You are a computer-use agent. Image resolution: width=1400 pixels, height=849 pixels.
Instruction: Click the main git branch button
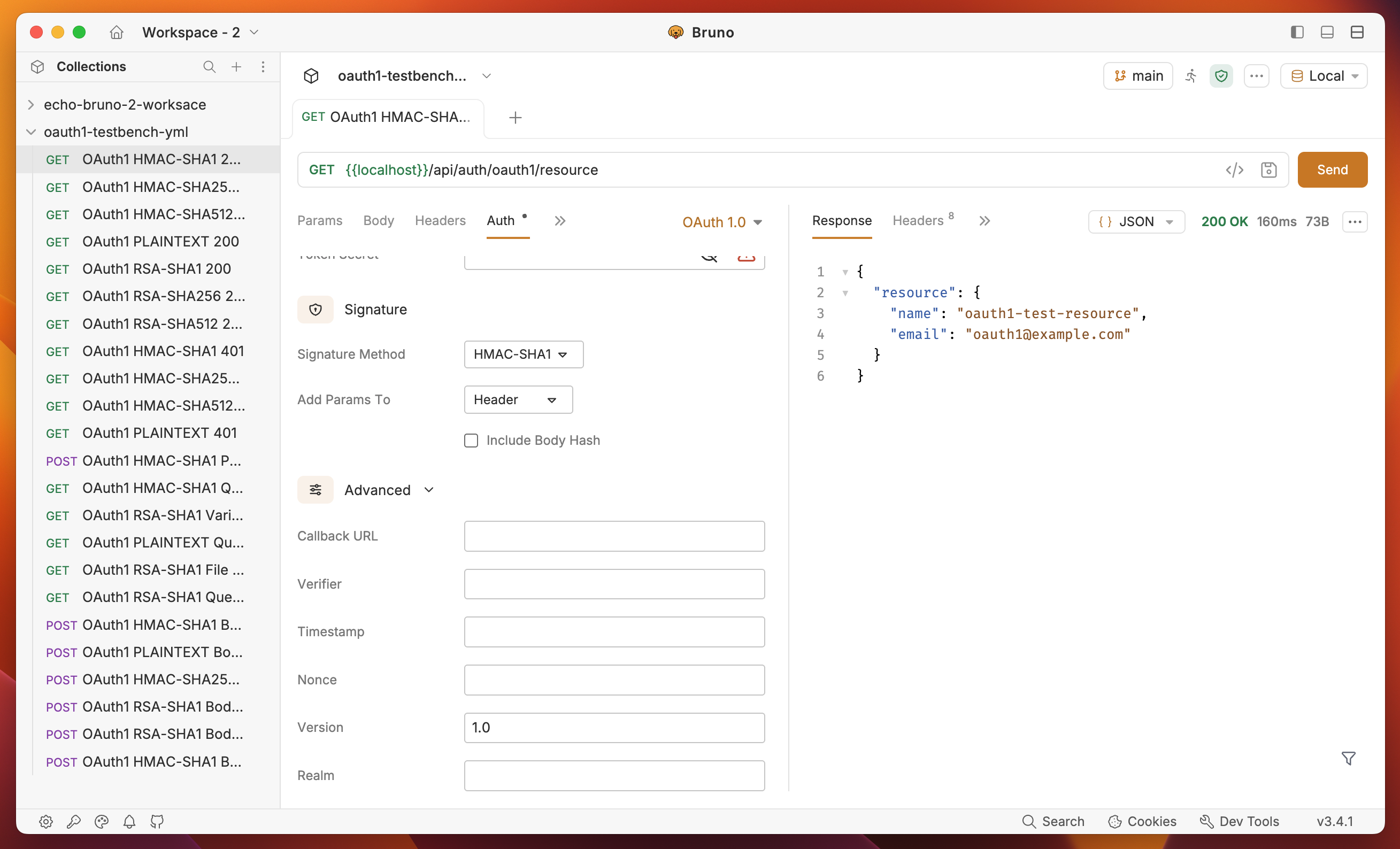coord(1138,75)
